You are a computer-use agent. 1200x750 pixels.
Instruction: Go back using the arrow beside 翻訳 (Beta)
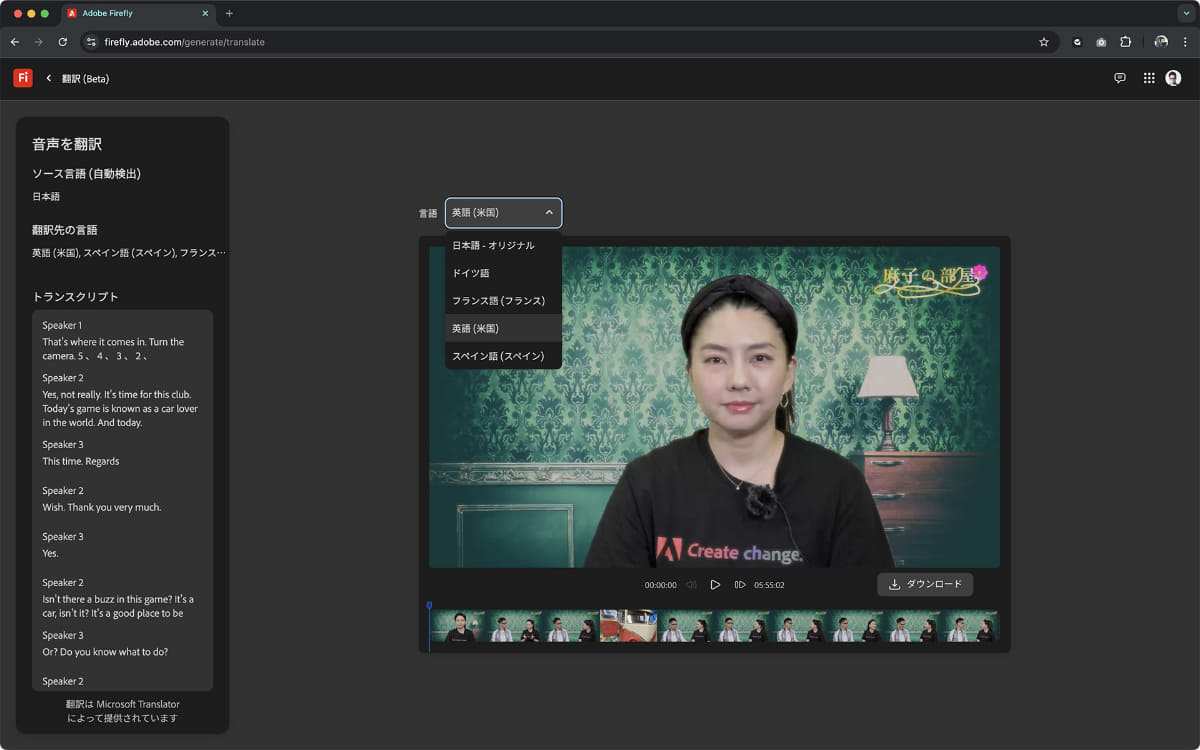coord(48,78)
